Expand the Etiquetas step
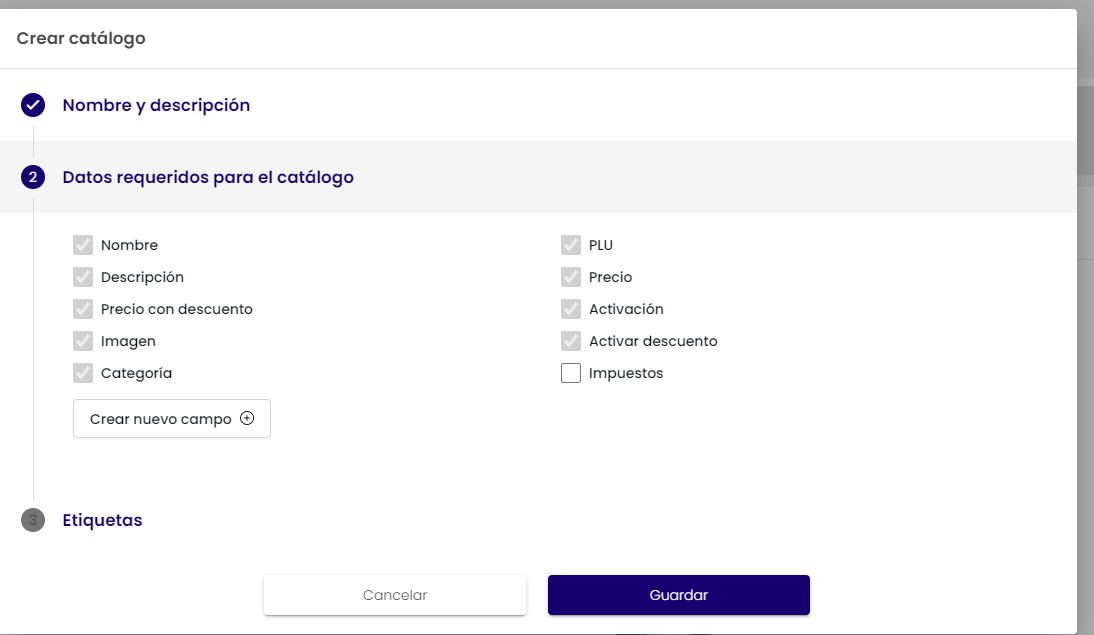The image size is (1094, 635). click(x=102, y=520)
